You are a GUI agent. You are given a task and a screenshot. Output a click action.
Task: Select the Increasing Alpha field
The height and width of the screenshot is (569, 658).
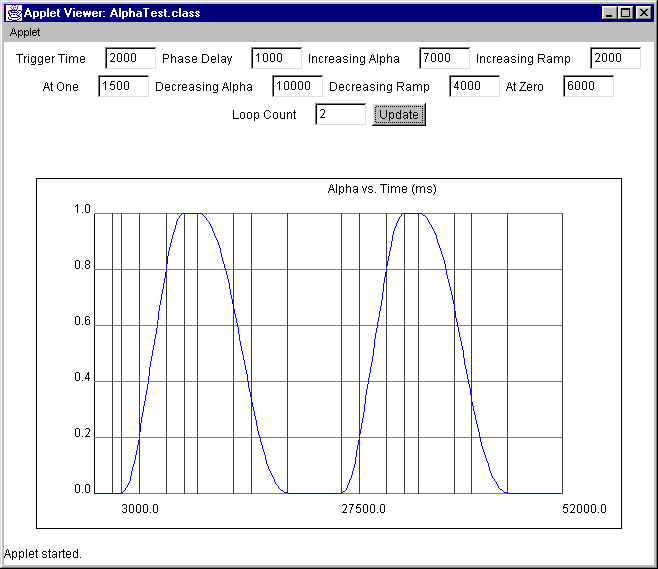[x=444, y=58]
